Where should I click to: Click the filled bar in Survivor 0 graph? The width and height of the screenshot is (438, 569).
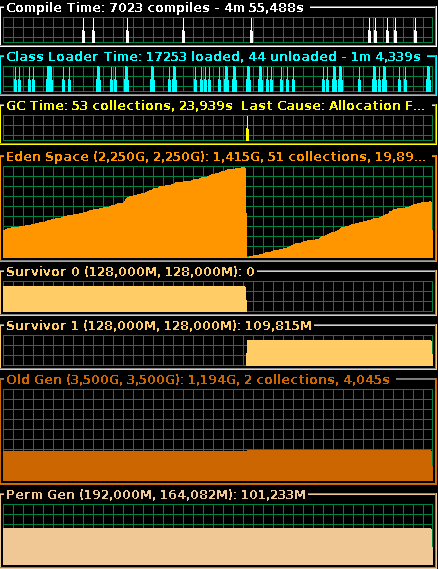(x=125, y=299)
